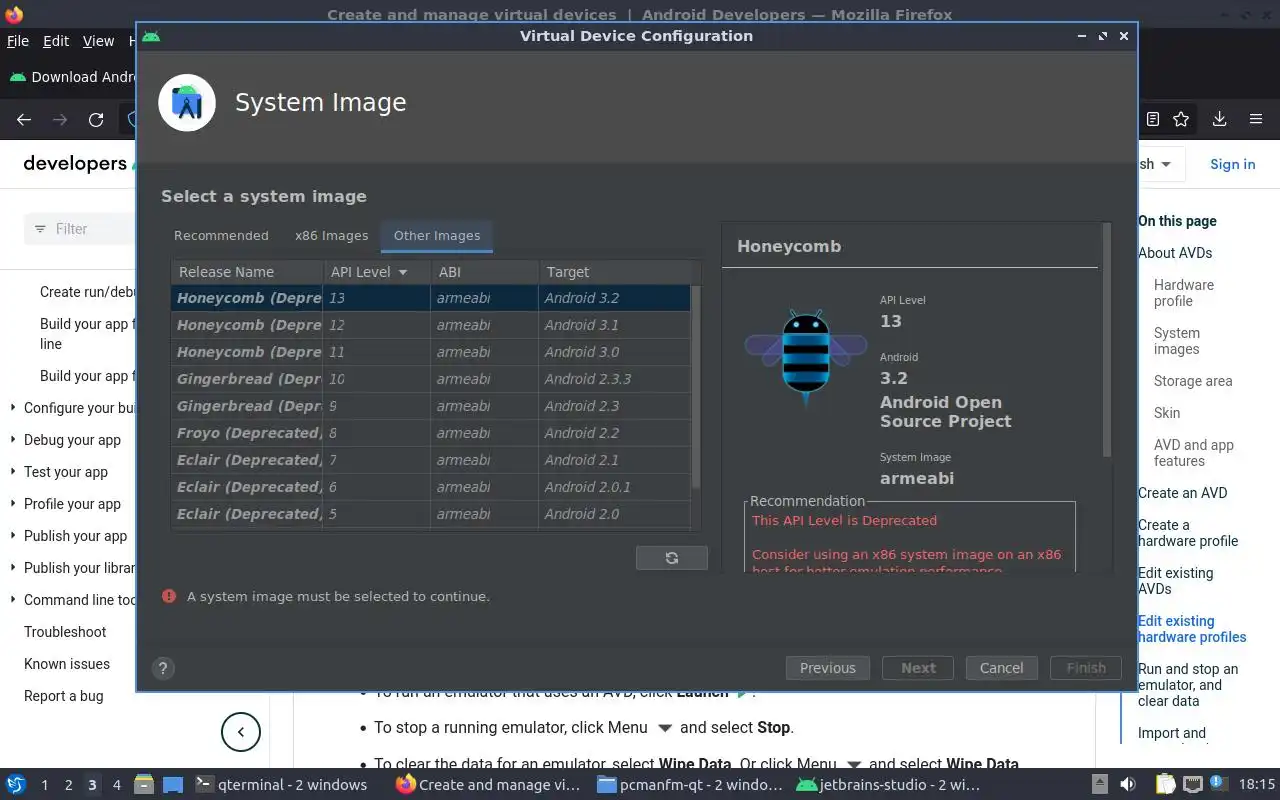The width and height of the screenshot is (1280, 800).
Task: Switch to the Recommended tab
Action: [221, 236]
